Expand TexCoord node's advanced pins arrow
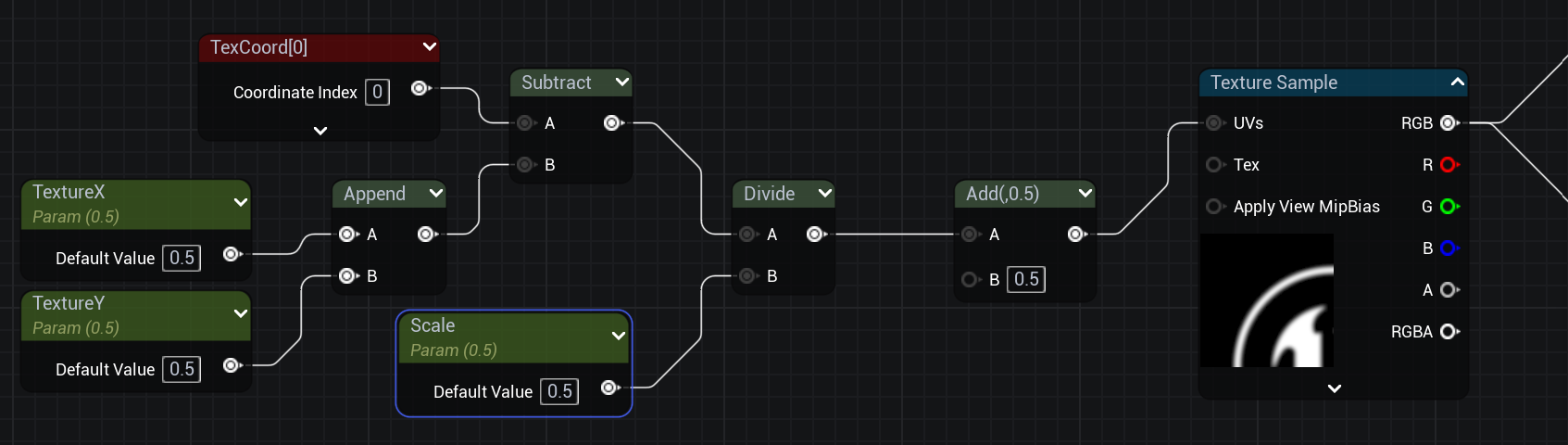Image resolution: width=1568 pixels, height=445 pixels. [x=320, y=131]
